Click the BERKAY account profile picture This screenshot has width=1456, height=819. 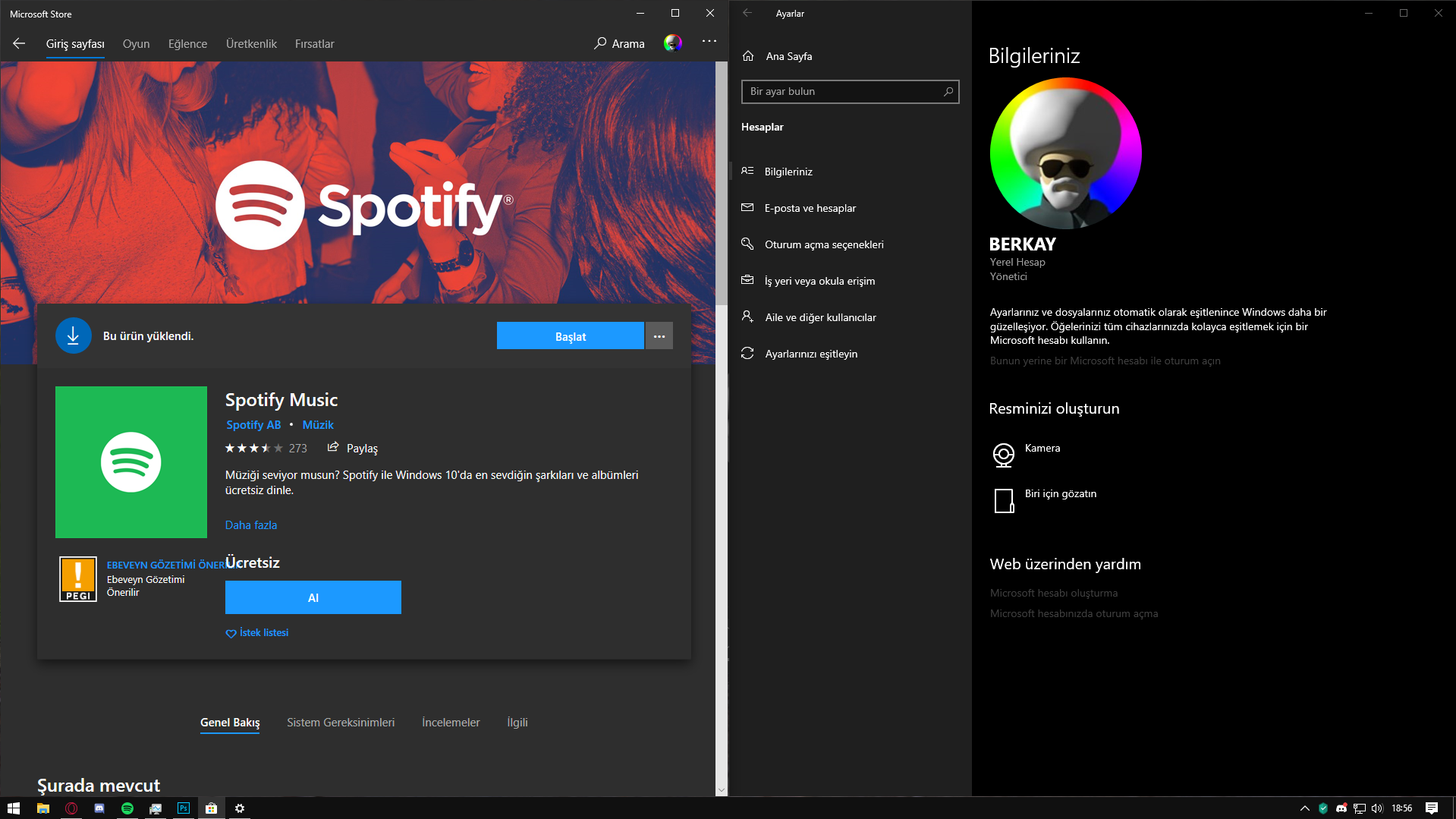[1066, 153]
